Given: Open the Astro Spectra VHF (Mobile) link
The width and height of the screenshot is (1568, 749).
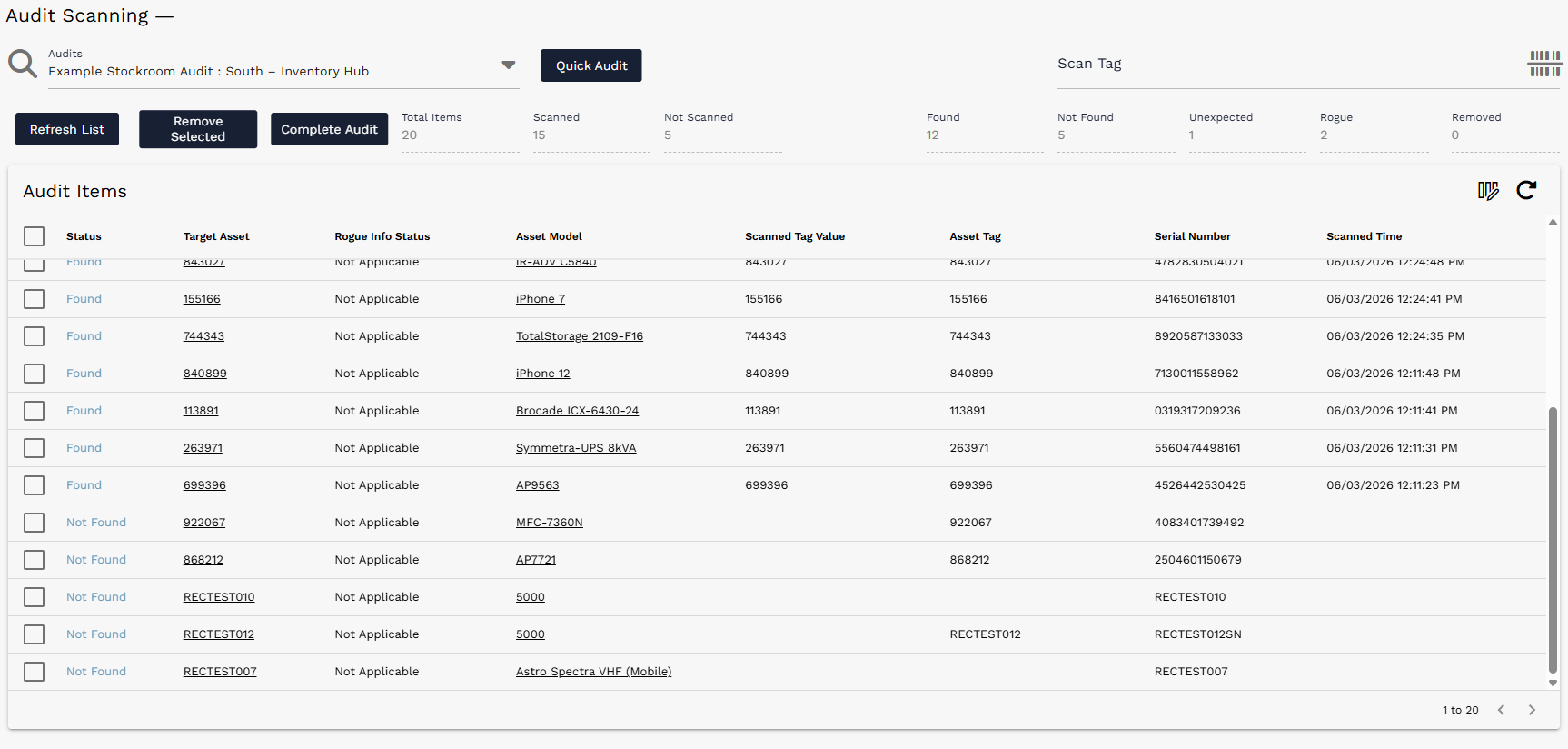Looking at the screenshot, I should pyautogui.click(x=594, y=672).
